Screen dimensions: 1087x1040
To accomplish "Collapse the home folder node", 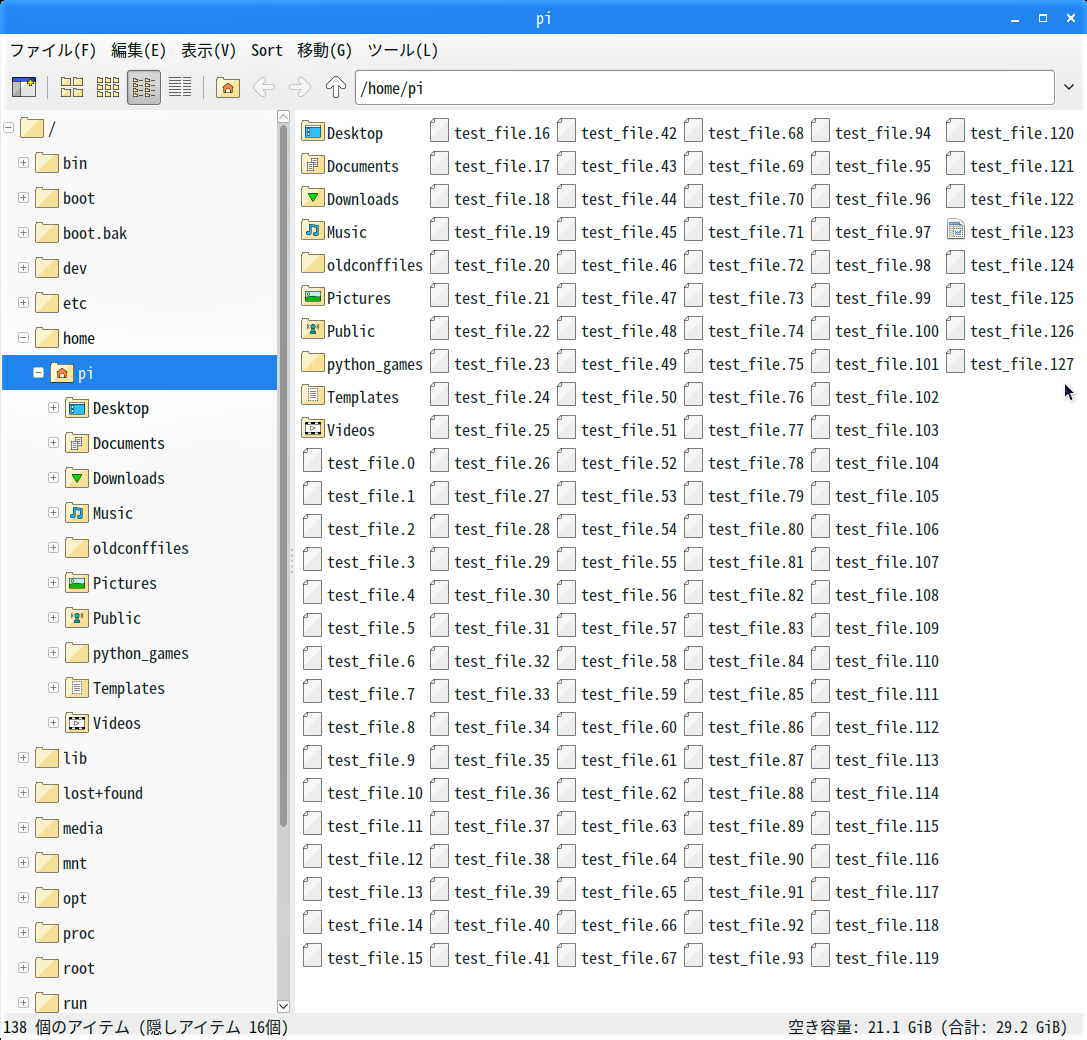I will (24, 338).
